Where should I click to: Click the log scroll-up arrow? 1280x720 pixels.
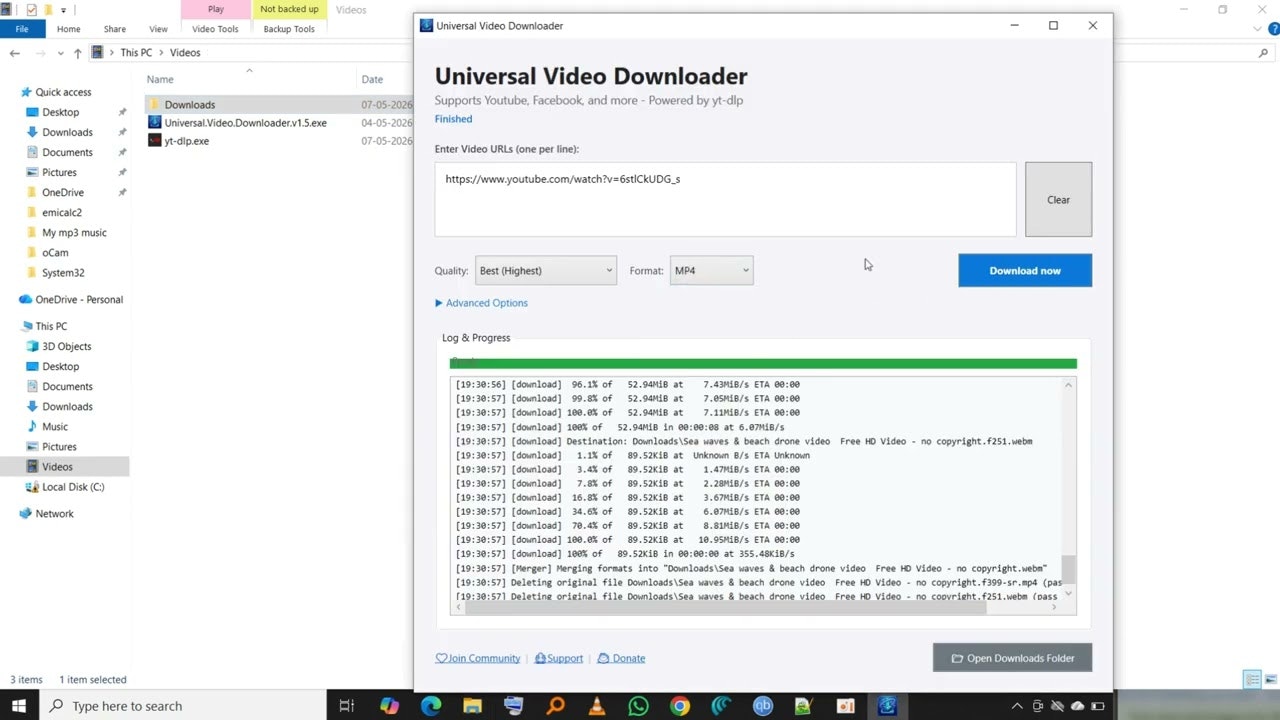[1068, 385]
